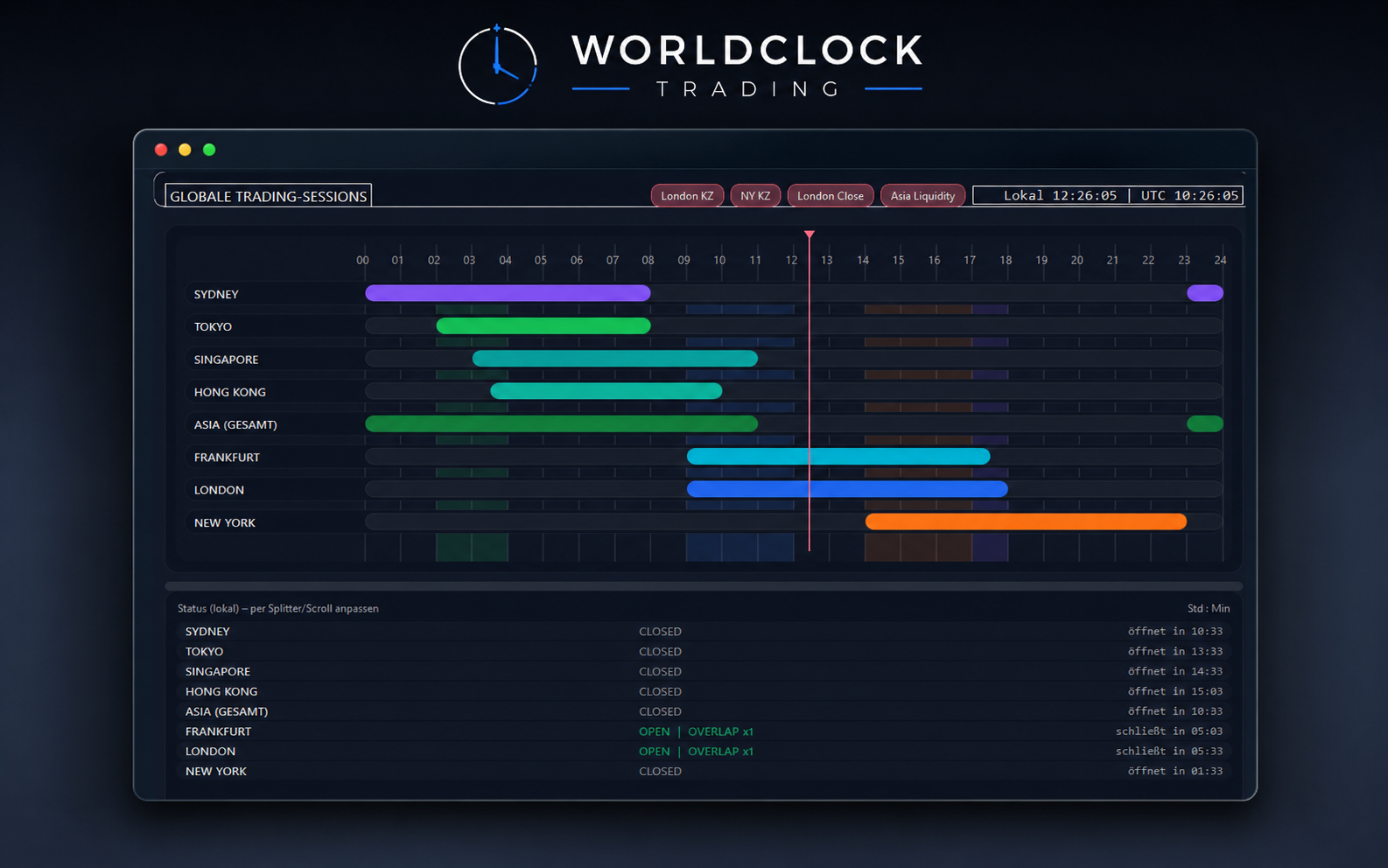Click 'öffnet in 15:03' for Hong Kong
Image resolution: width=1388 pixels, height=868 pixels.
(1175, 691)
